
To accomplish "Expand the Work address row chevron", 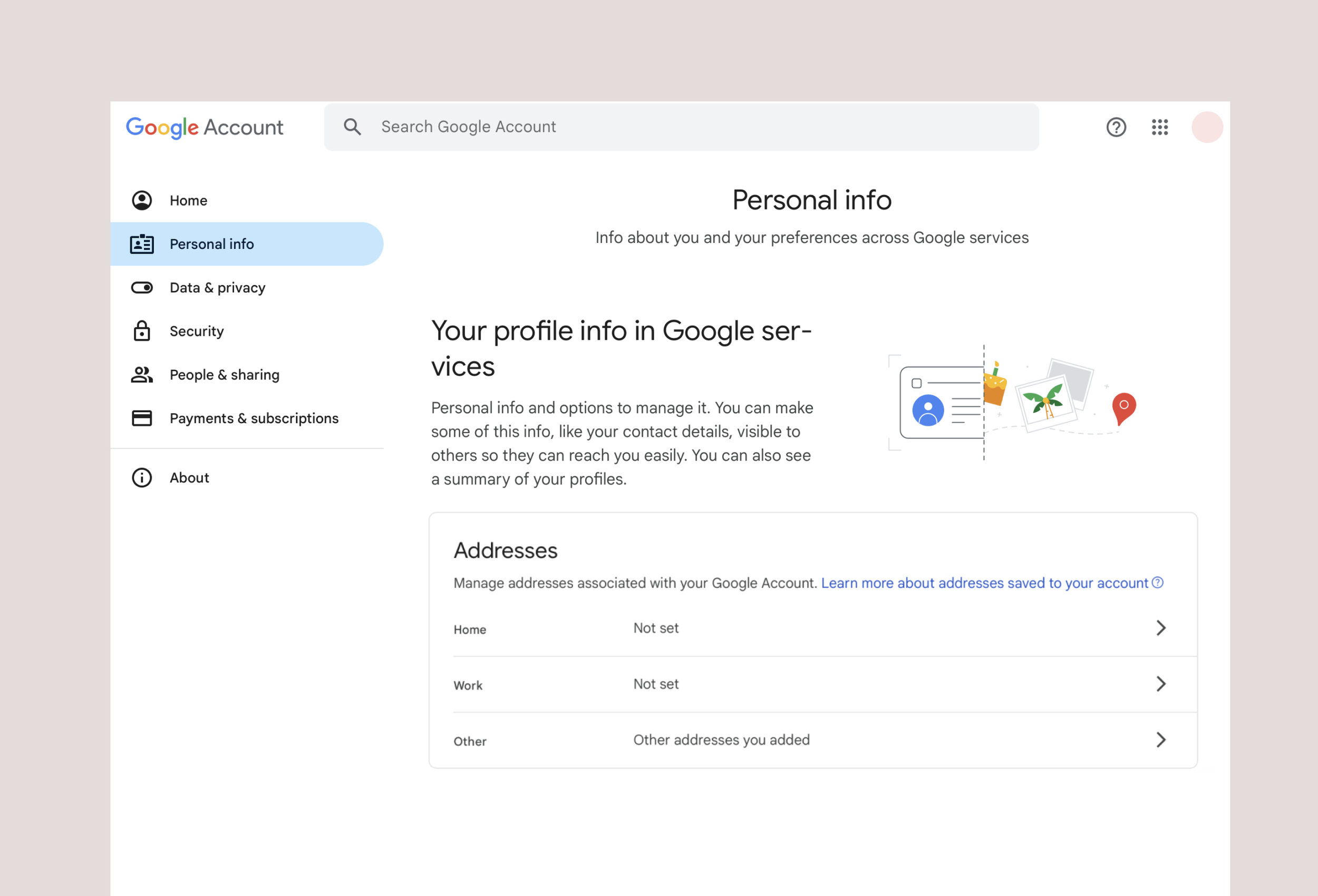I will 1161,684.
